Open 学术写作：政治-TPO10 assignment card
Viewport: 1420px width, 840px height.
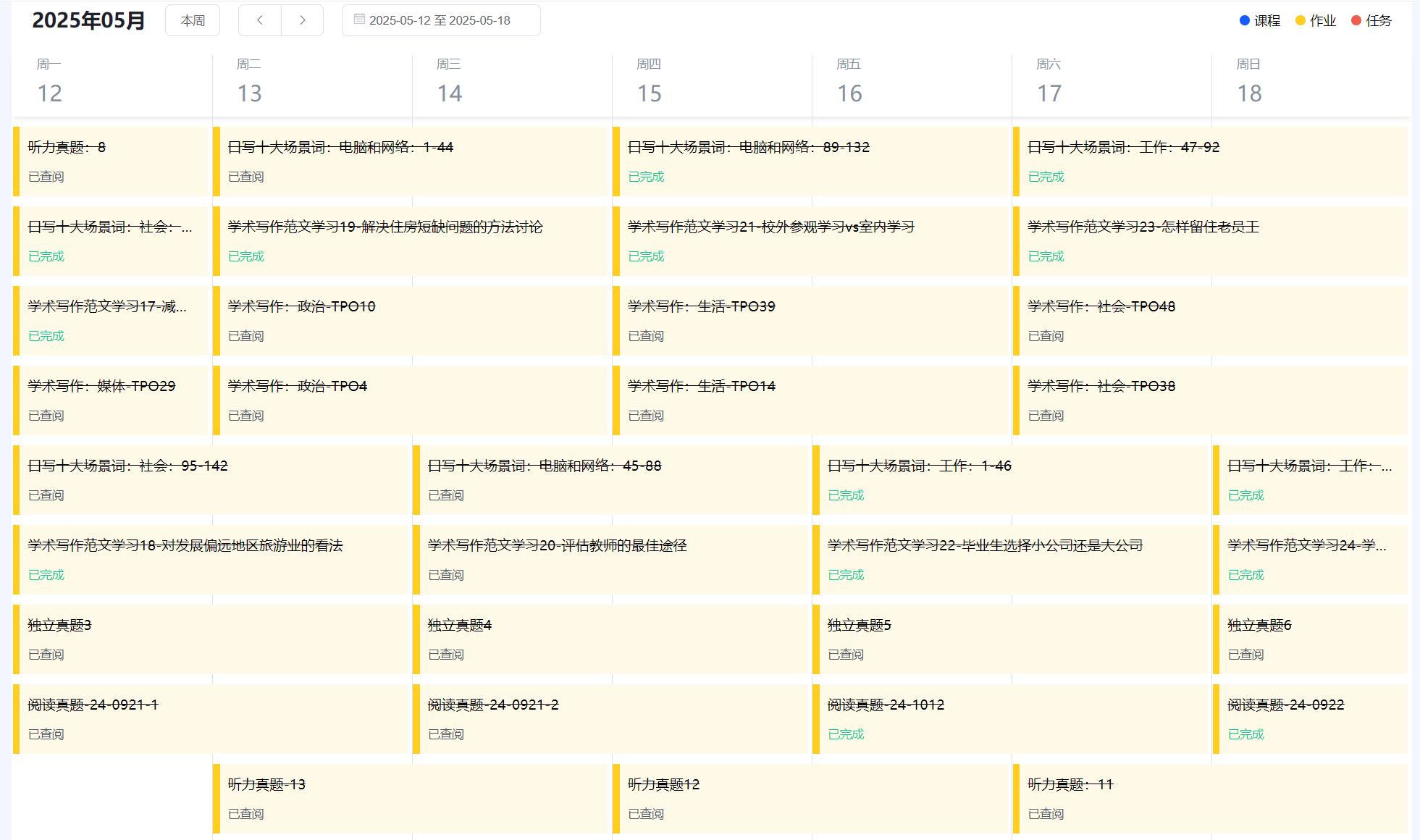click(x=301, y=307)
